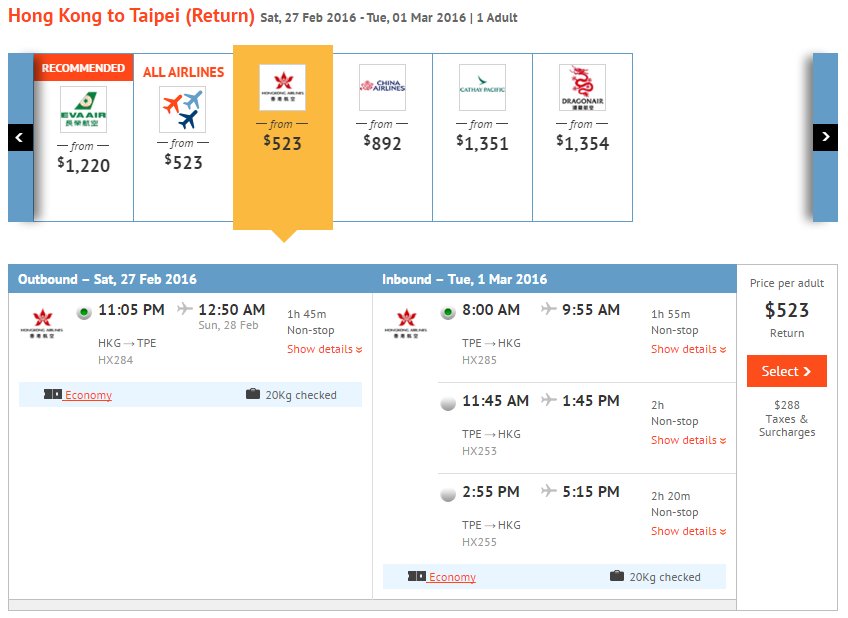Click the Hong Kong to Taipei (Return) heading
848x618 pixels.
point(131,16)
